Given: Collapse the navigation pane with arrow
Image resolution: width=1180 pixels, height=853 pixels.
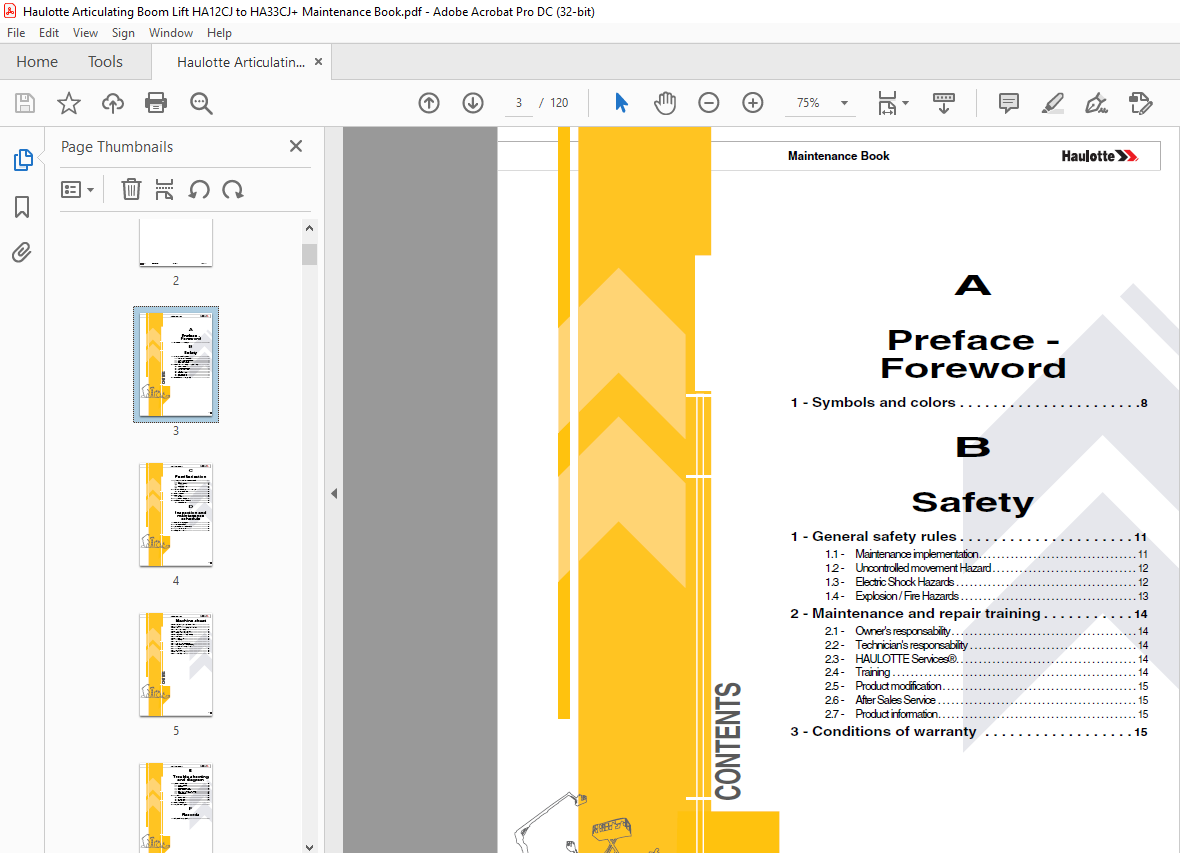Looking at the screenshot, I should pyautogui.click(x=334, y=494).
